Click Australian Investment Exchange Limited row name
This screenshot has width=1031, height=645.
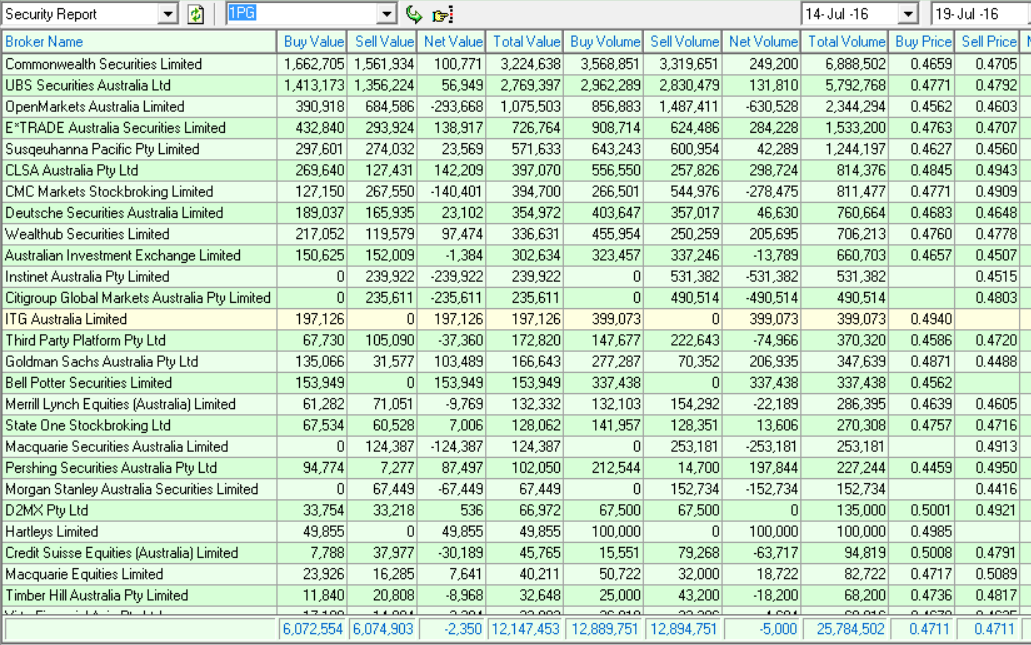point(122,255)
